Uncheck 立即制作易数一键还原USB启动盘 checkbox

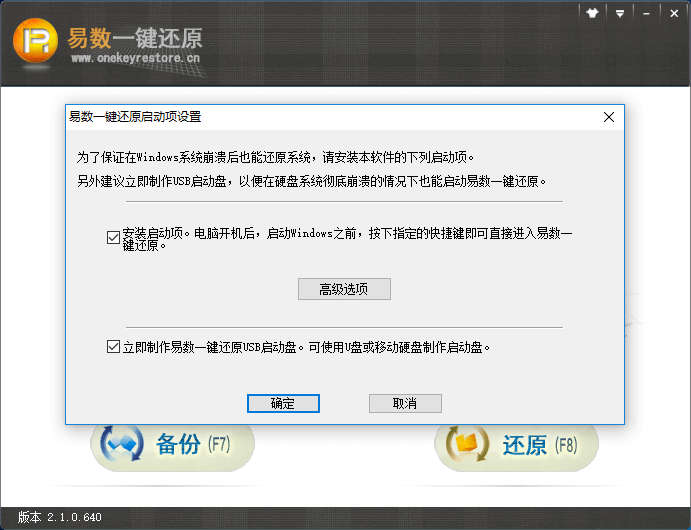113,347
